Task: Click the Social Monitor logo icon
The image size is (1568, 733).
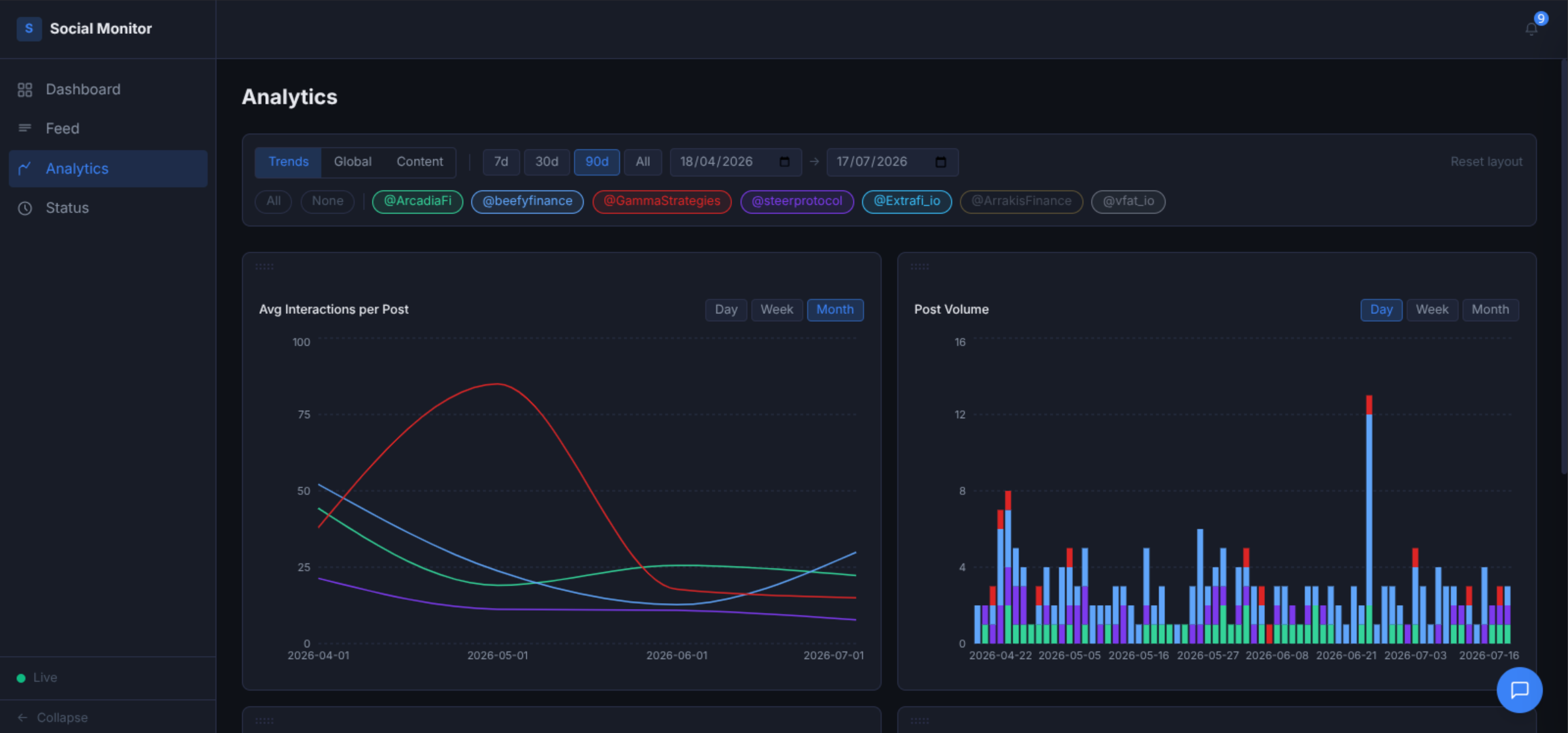Action: pyautogui.click(x=29, y=29)
